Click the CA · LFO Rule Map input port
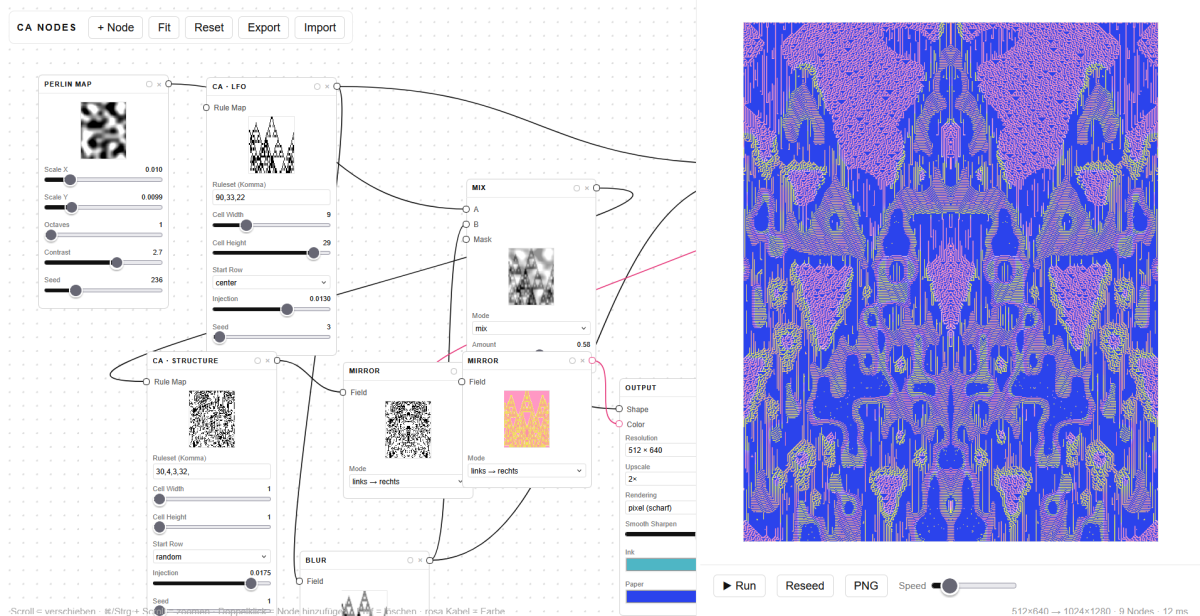 207,107
